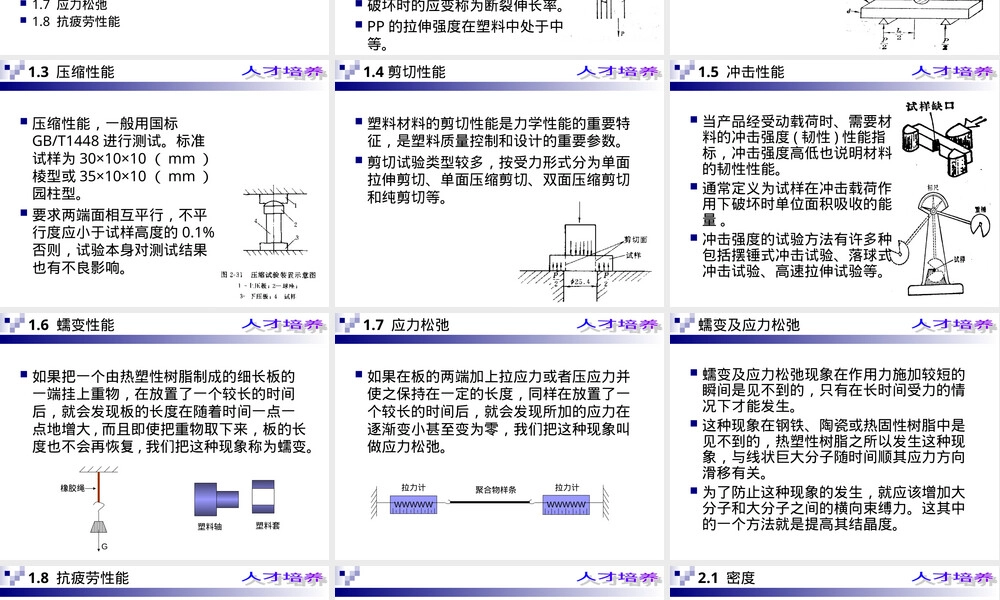Click the '1.8 抗疲劳性能' outline bullet item
The height and width of the screenshot is (600, 1000).
(76, 22)
